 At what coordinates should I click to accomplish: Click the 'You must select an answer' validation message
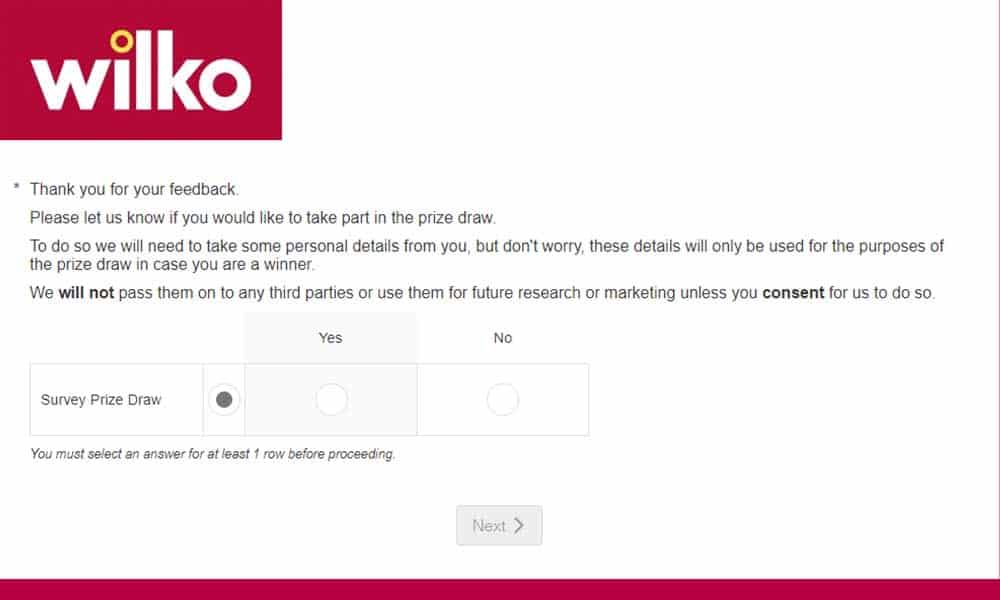(x=212, y=454)
